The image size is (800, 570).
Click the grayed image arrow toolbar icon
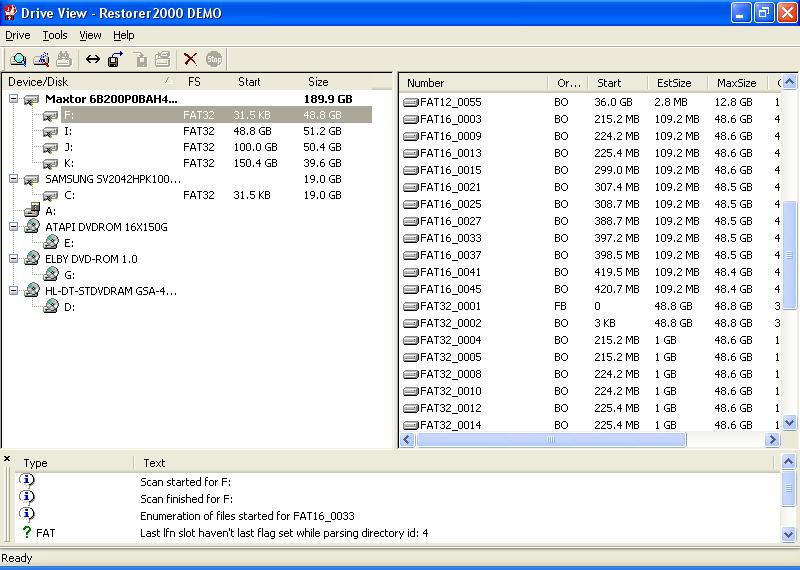point(140,59)
